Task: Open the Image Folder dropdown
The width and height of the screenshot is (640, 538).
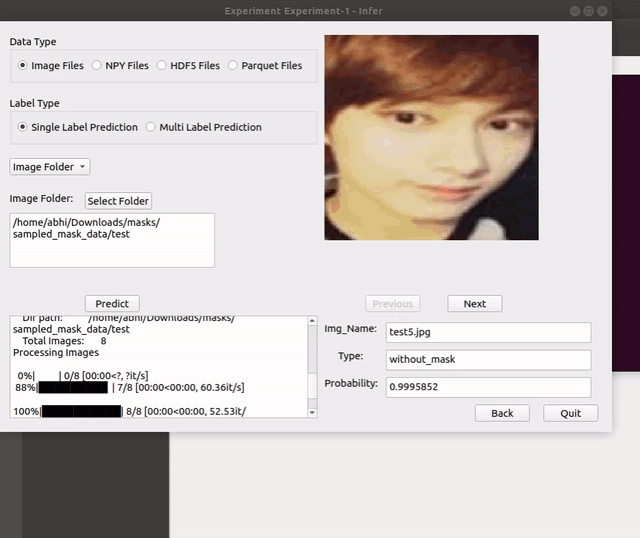Action: pos(50,167)
